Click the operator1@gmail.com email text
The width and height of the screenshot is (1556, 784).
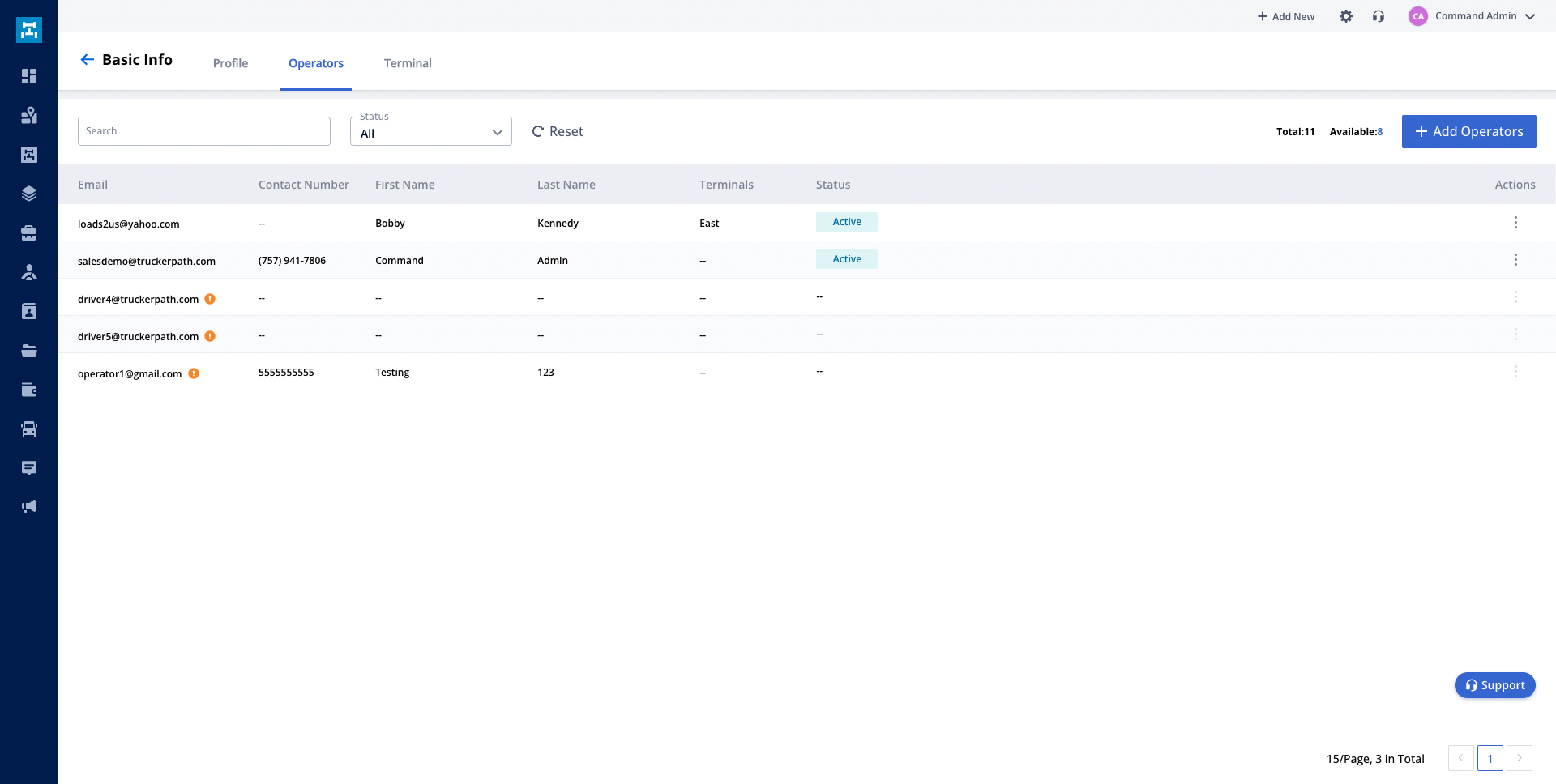click(130, 374)
